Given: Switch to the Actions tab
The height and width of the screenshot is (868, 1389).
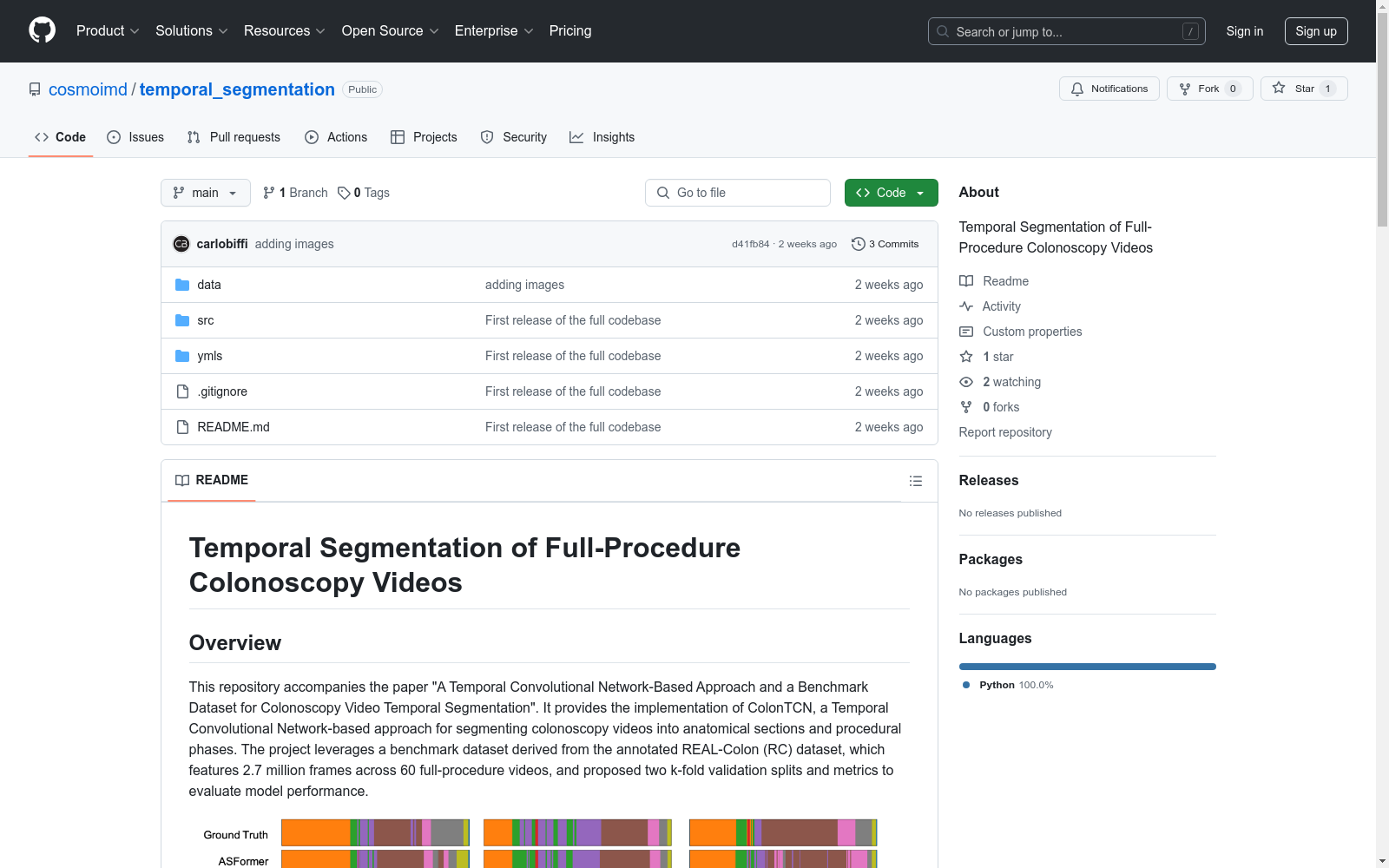Looking at the screenshot, I should [336, 137].
